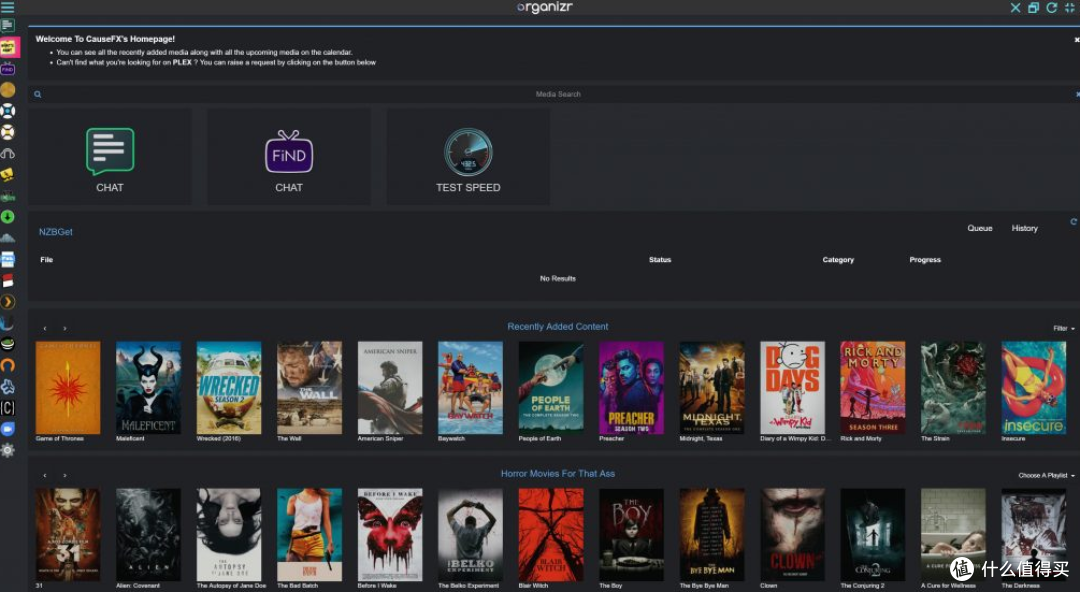Open the gray cloud sidebar tab
The width and height of the screenshot is (1080, 592).
pos(8,238)
